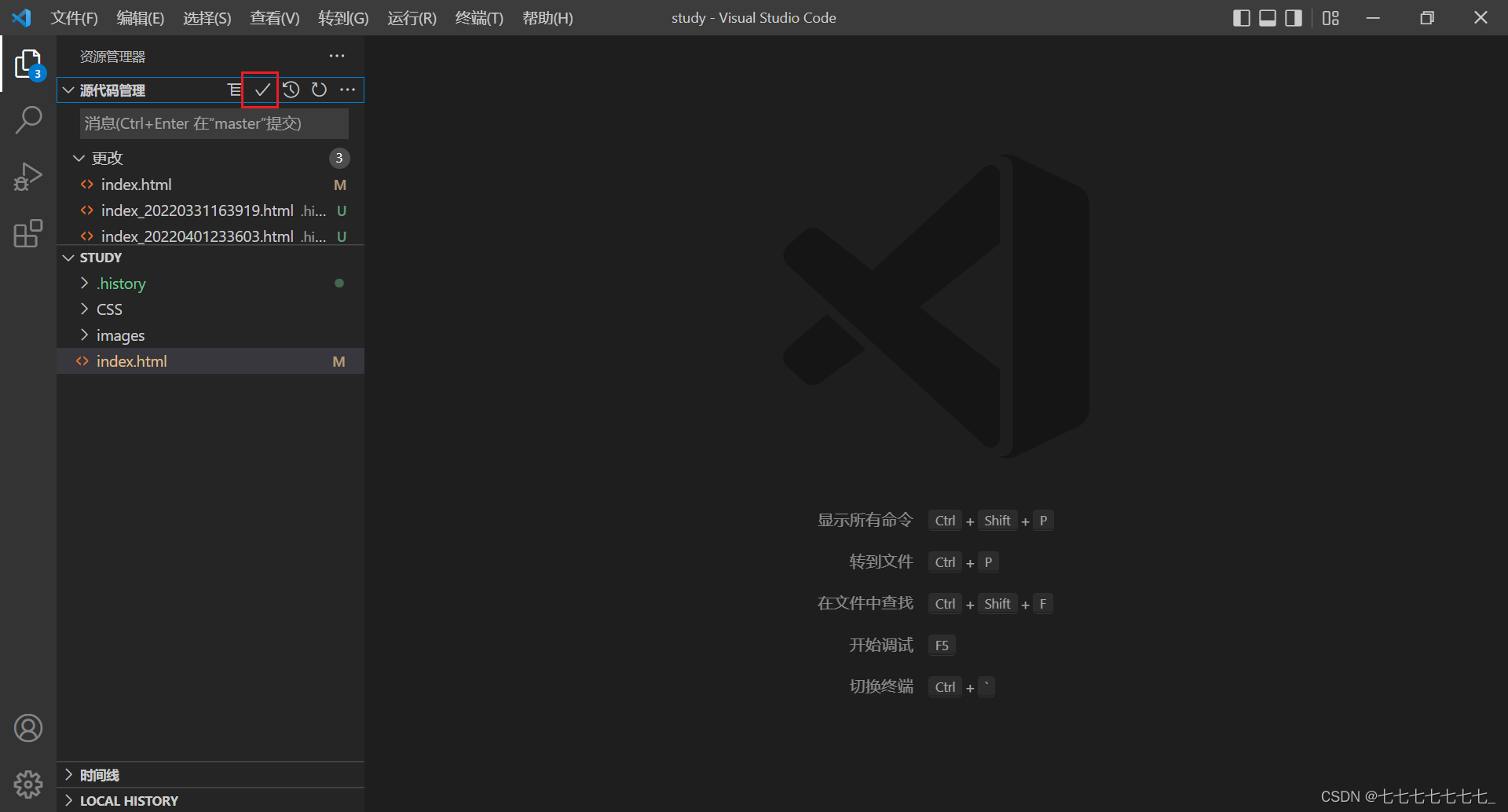
Task: Refresh source control with circular arrow
Action: click(x=319, y=90)
